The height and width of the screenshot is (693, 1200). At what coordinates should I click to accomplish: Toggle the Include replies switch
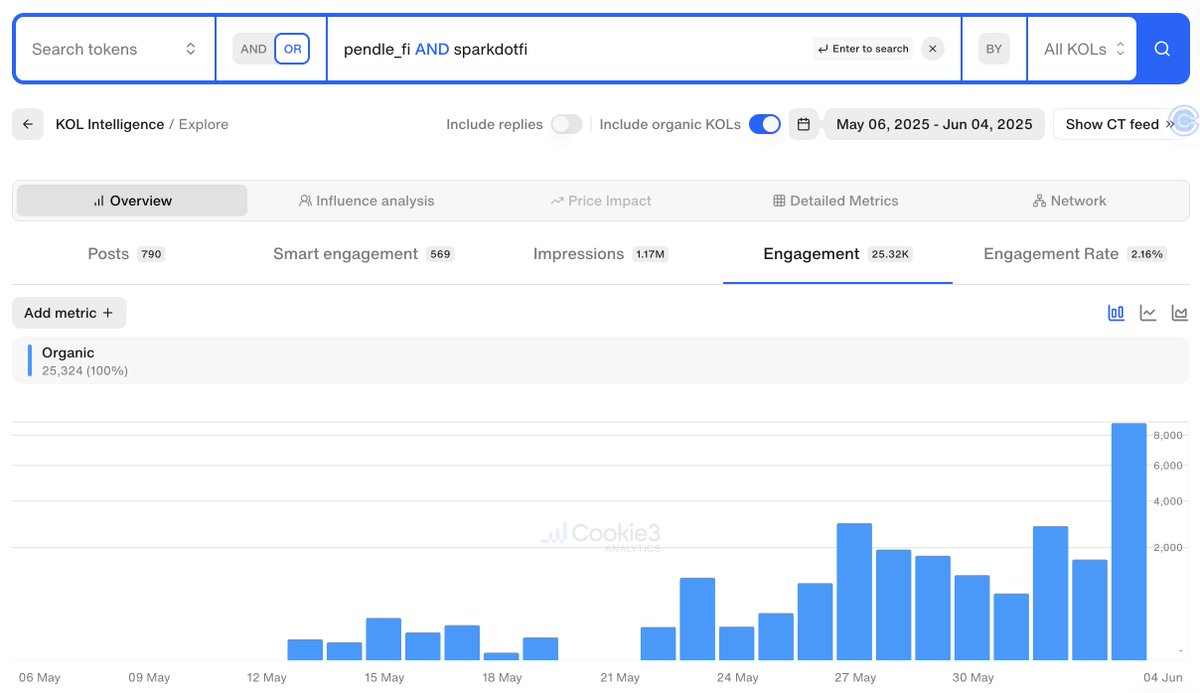(x=566, y=124)
